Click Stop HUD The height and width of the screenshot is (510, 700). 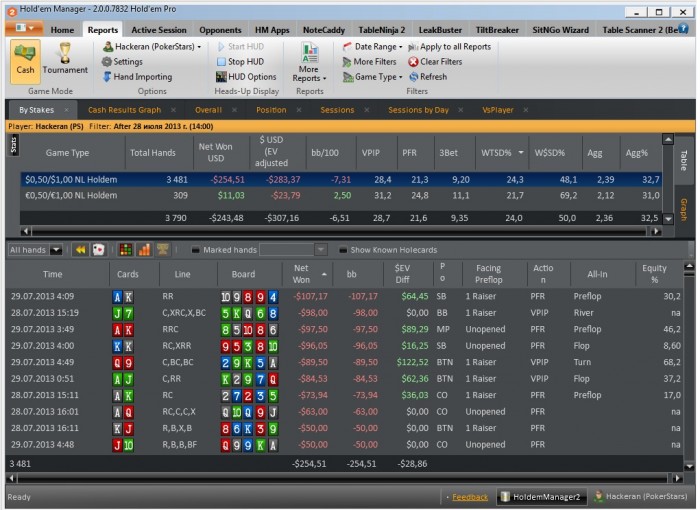pyautogui.click(x=241, y=62)
